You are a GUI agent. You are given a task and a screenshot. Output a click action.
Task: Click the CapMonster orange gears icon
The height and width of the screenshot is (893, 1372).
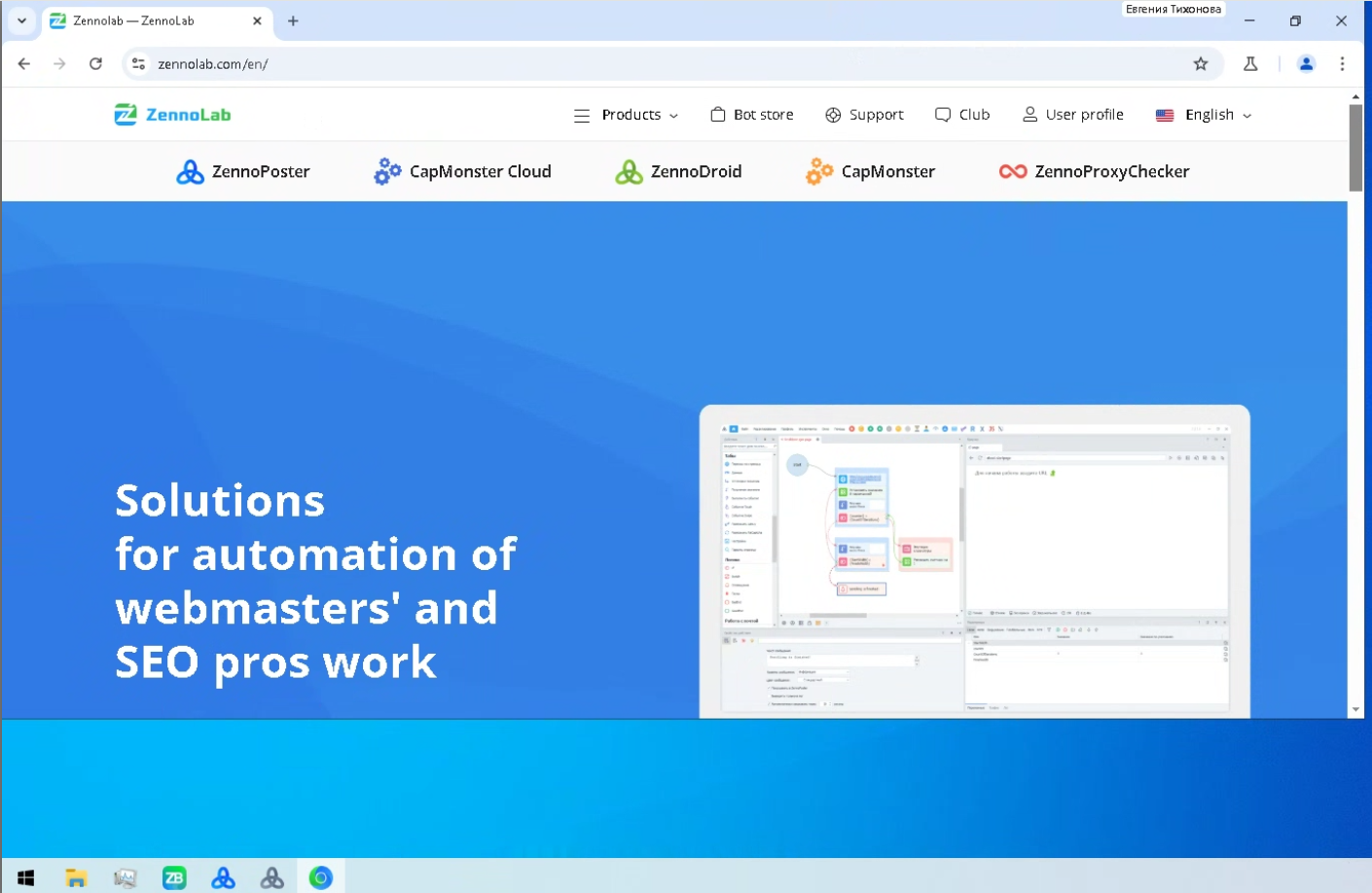[x=819, y=171]
